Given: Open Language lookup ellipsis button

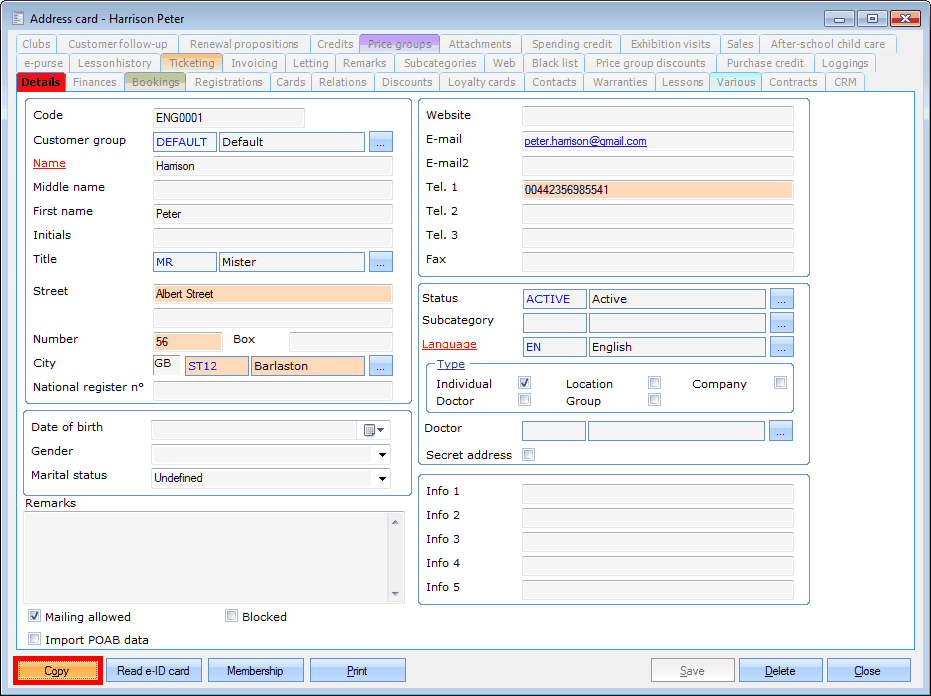Looking at the screenshot, I should [781, 347].
